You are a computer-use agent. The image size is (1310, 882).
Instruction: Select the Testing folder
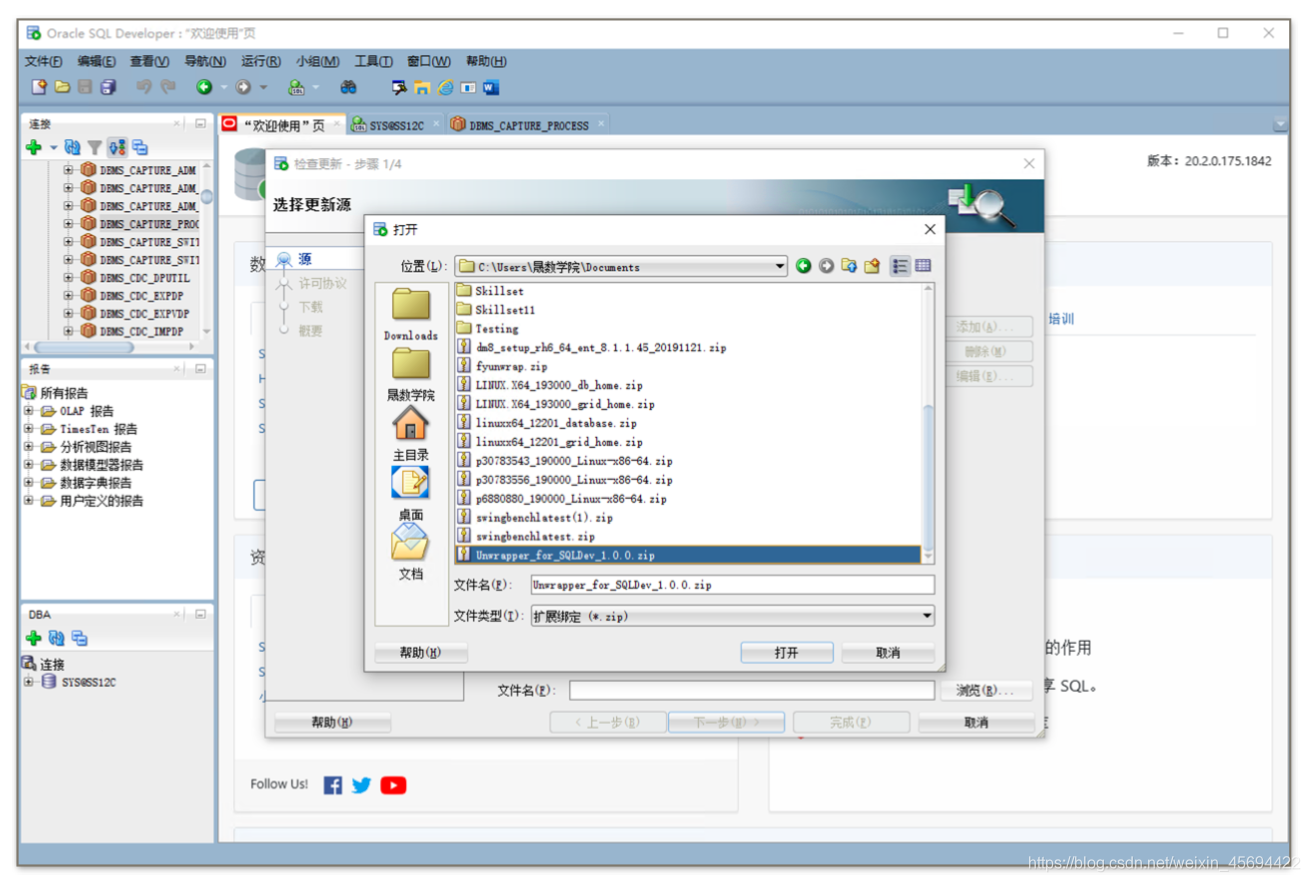click(x=496, y=329)
